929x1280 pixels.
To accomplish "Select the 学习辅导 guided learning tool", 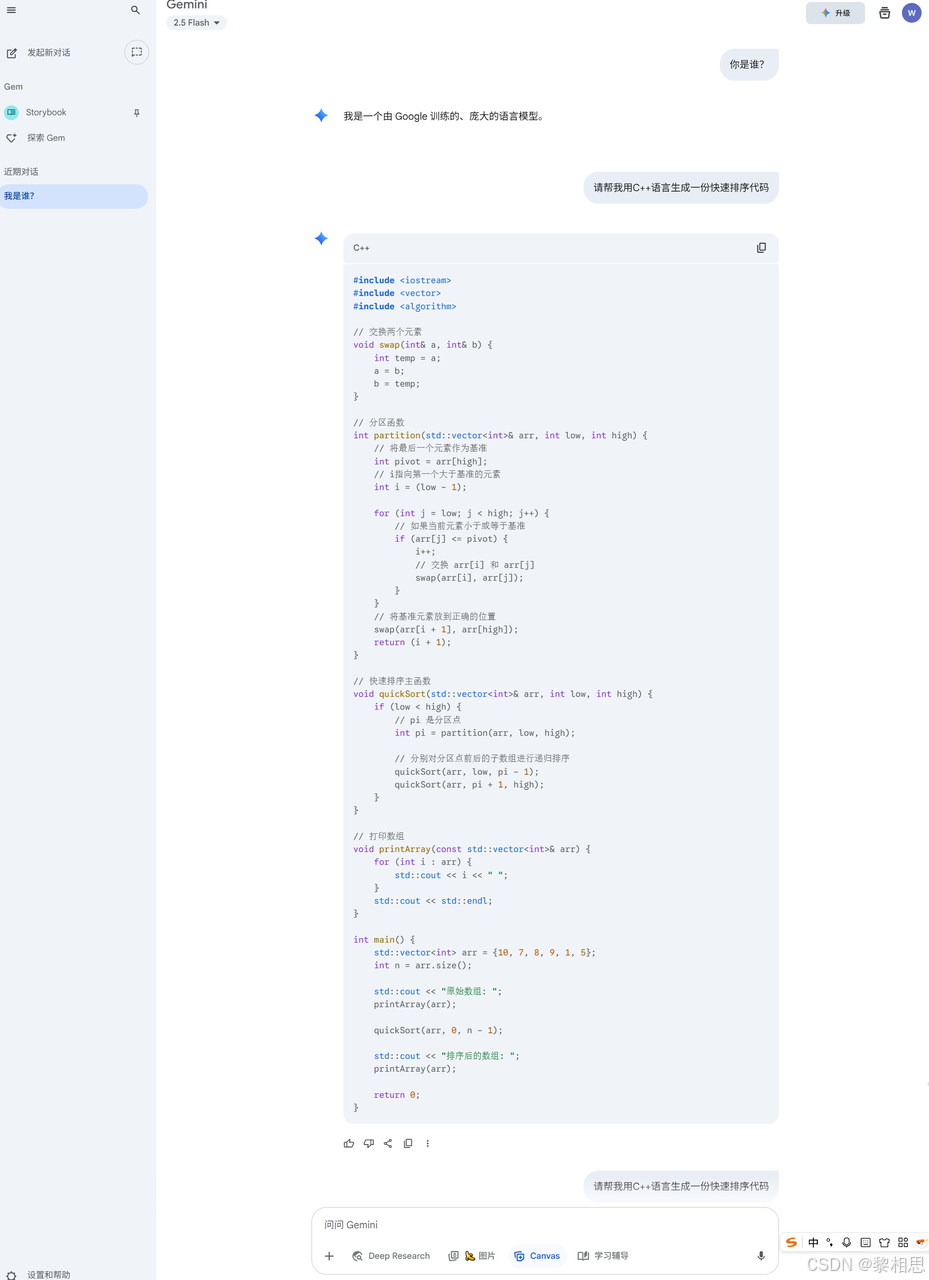I will [x=603, y=1256].
